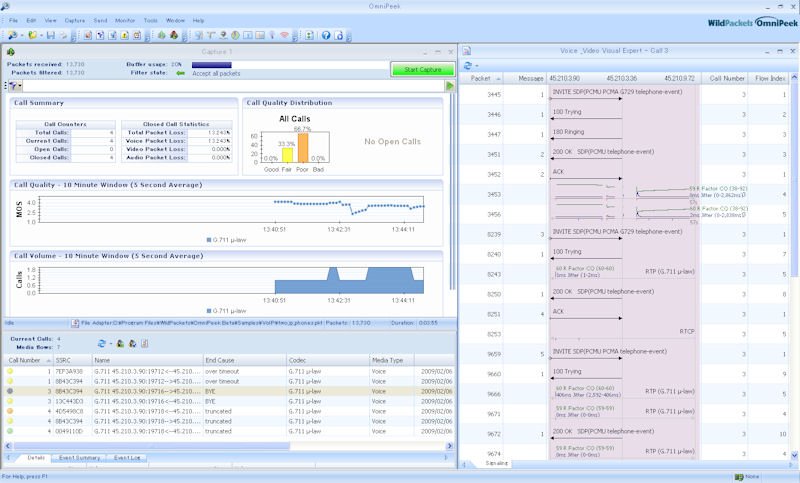Select the row with SSRC 13C443D3

click(x=229, y=401)
